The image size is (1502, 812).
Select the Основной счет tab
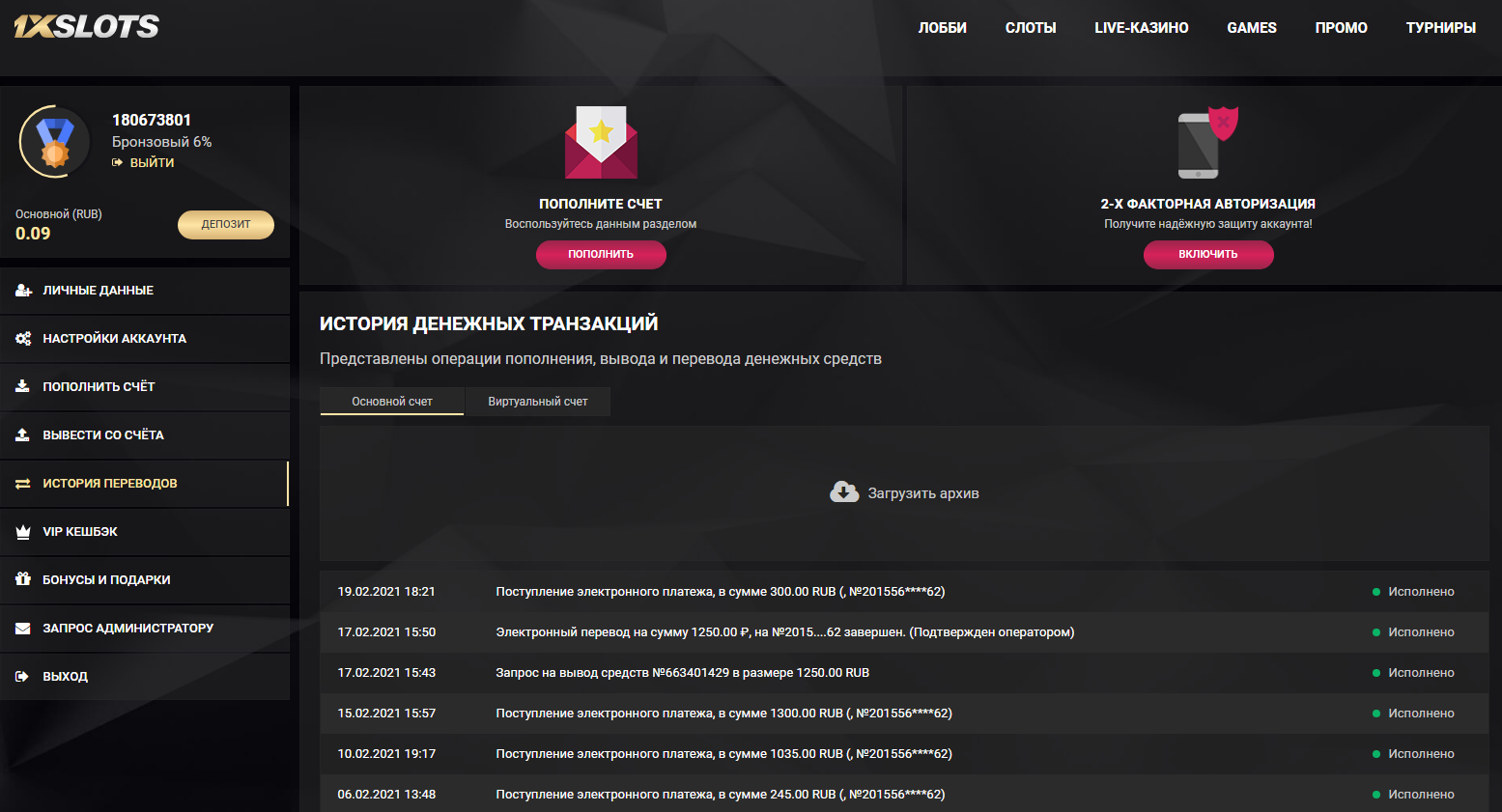click(392, 402)
